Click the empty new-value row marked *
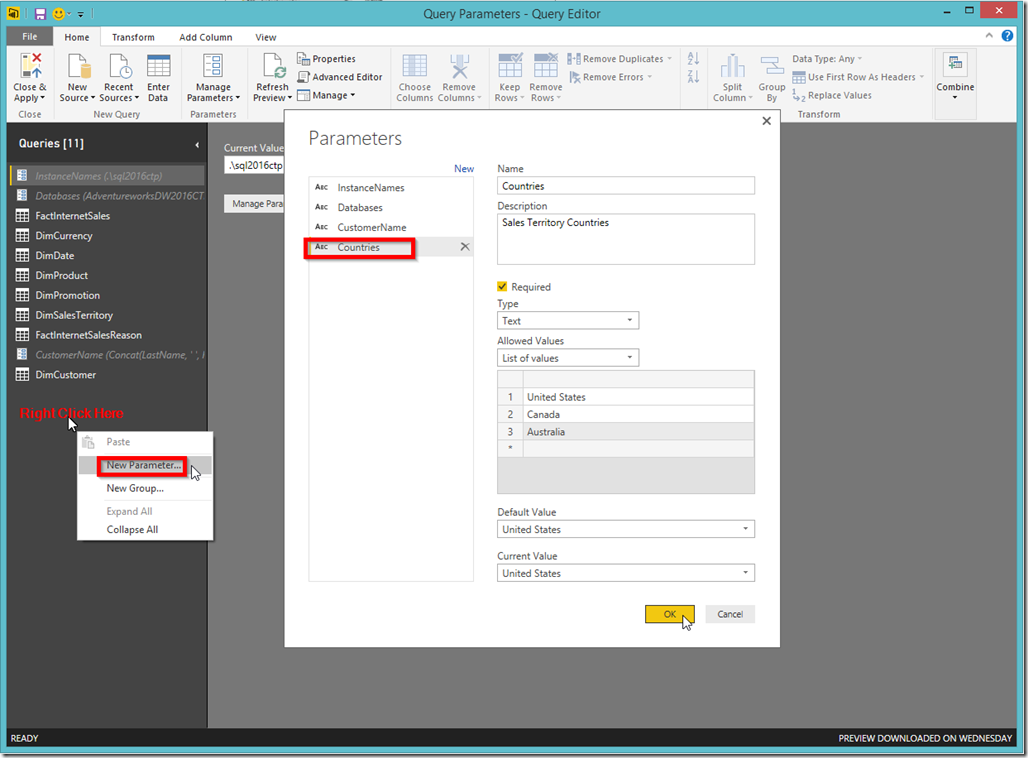This screenshot has width=1028, height=758. [x=625, y=449]
